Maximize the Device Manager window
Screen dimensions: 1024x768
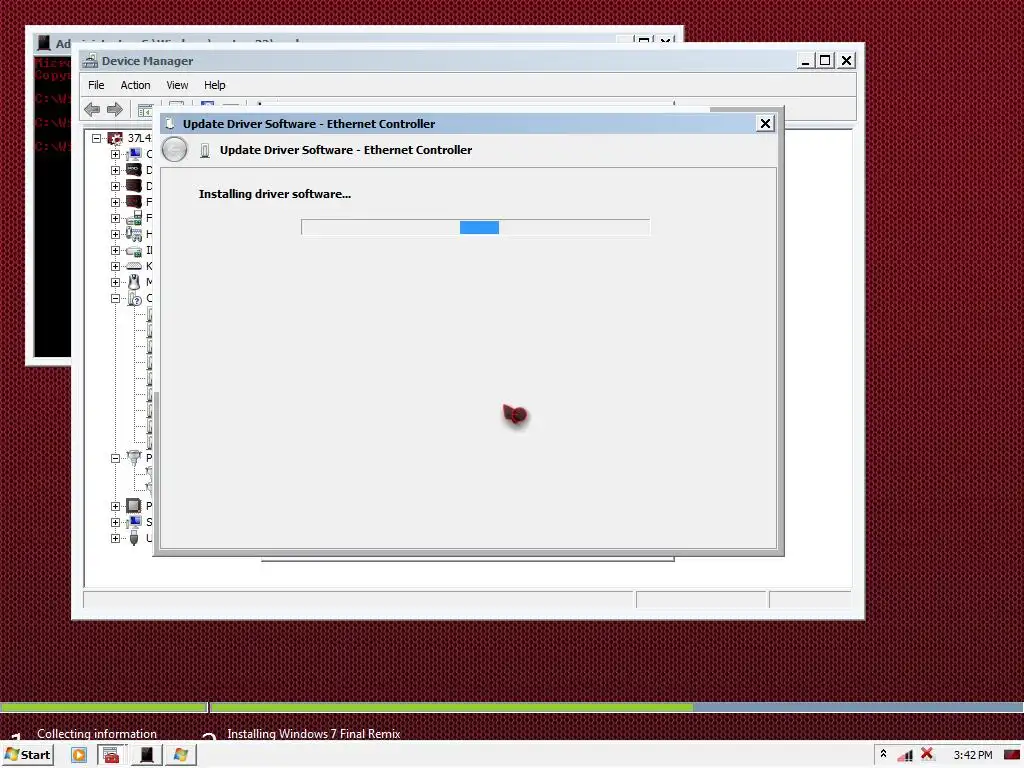point(825,61)
